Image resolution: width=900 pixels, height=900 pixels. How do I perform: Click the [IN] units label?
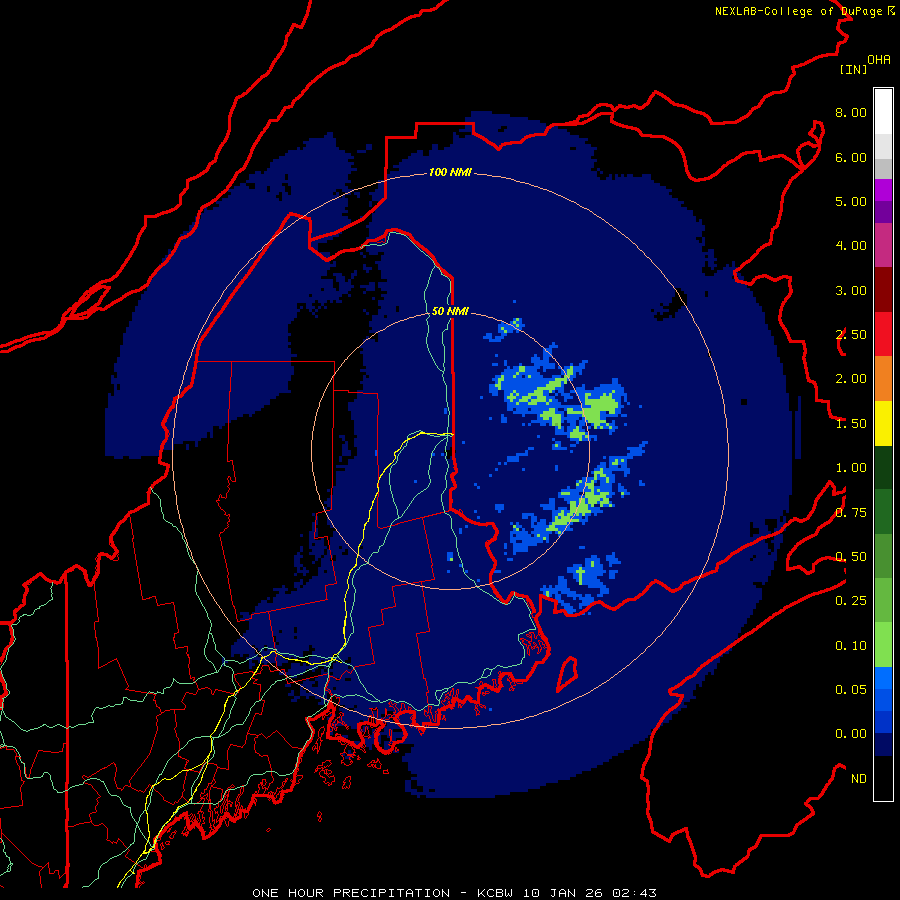tap(854, 69)
